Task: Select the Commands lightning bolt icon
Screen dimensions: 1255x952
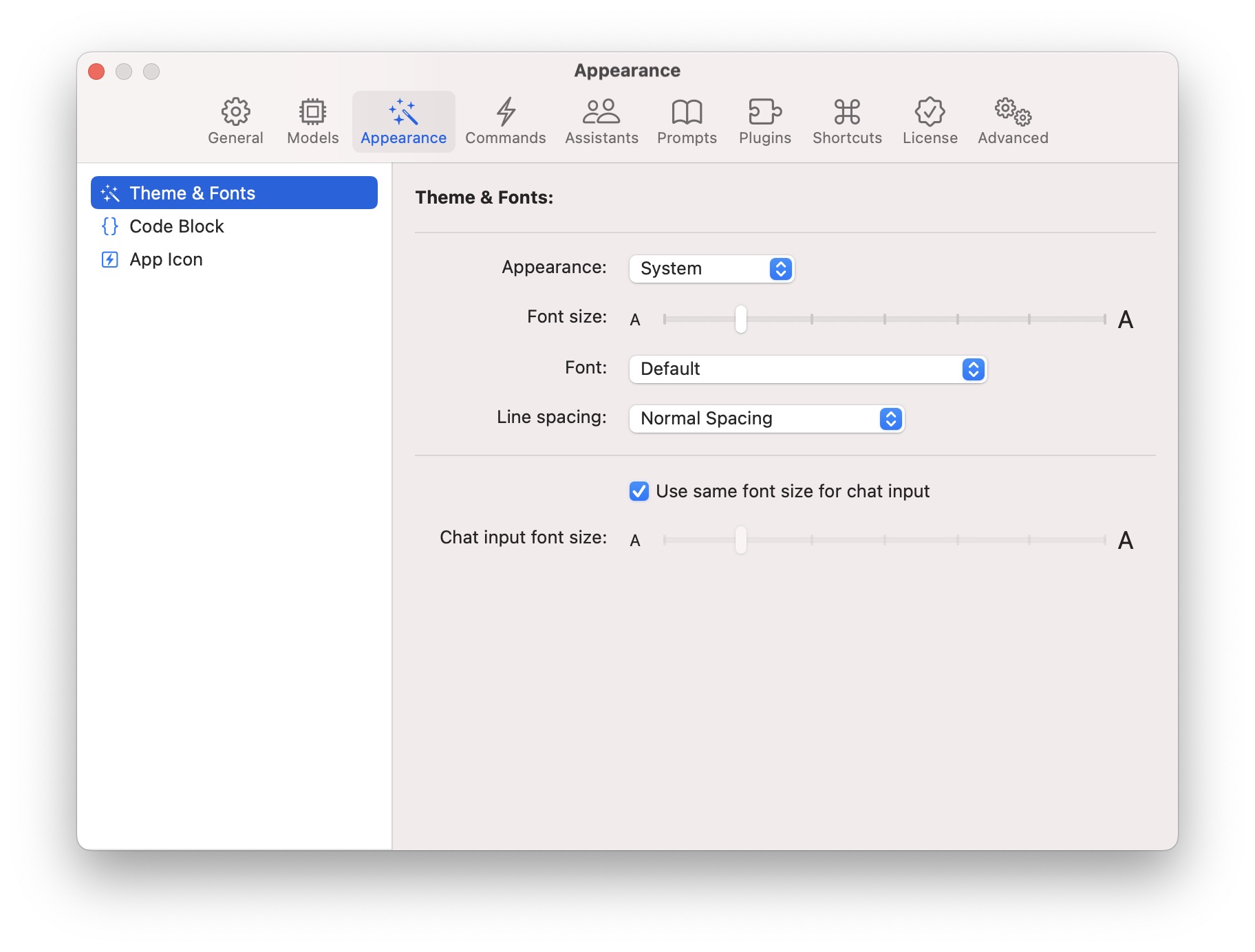Action: pos(505,111)
